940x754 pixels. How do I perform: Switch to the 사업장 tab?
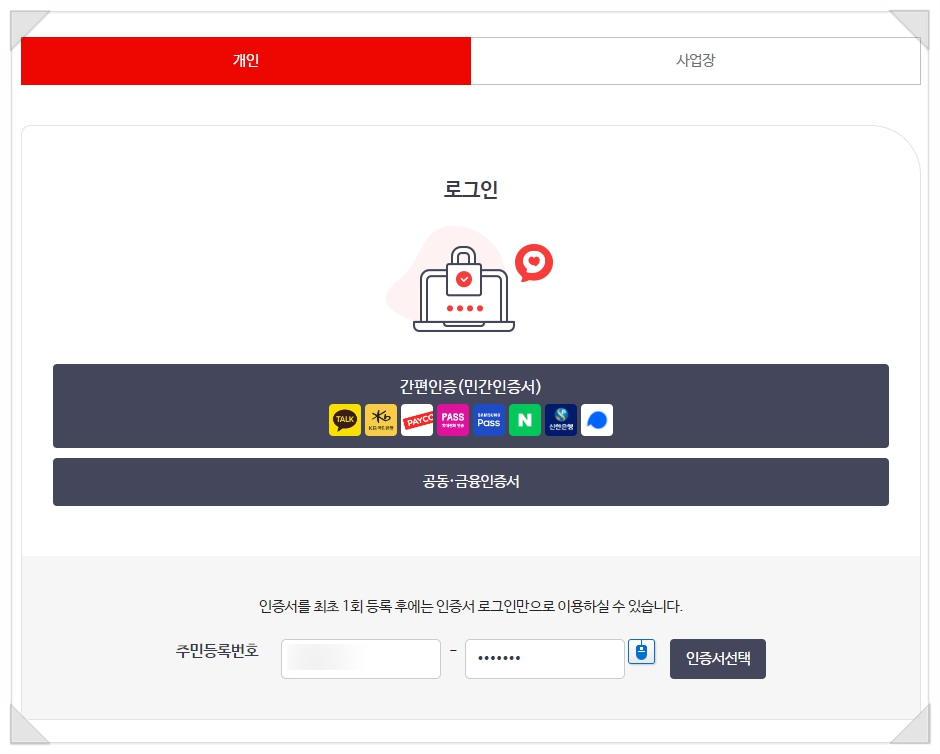coord(695,61)
